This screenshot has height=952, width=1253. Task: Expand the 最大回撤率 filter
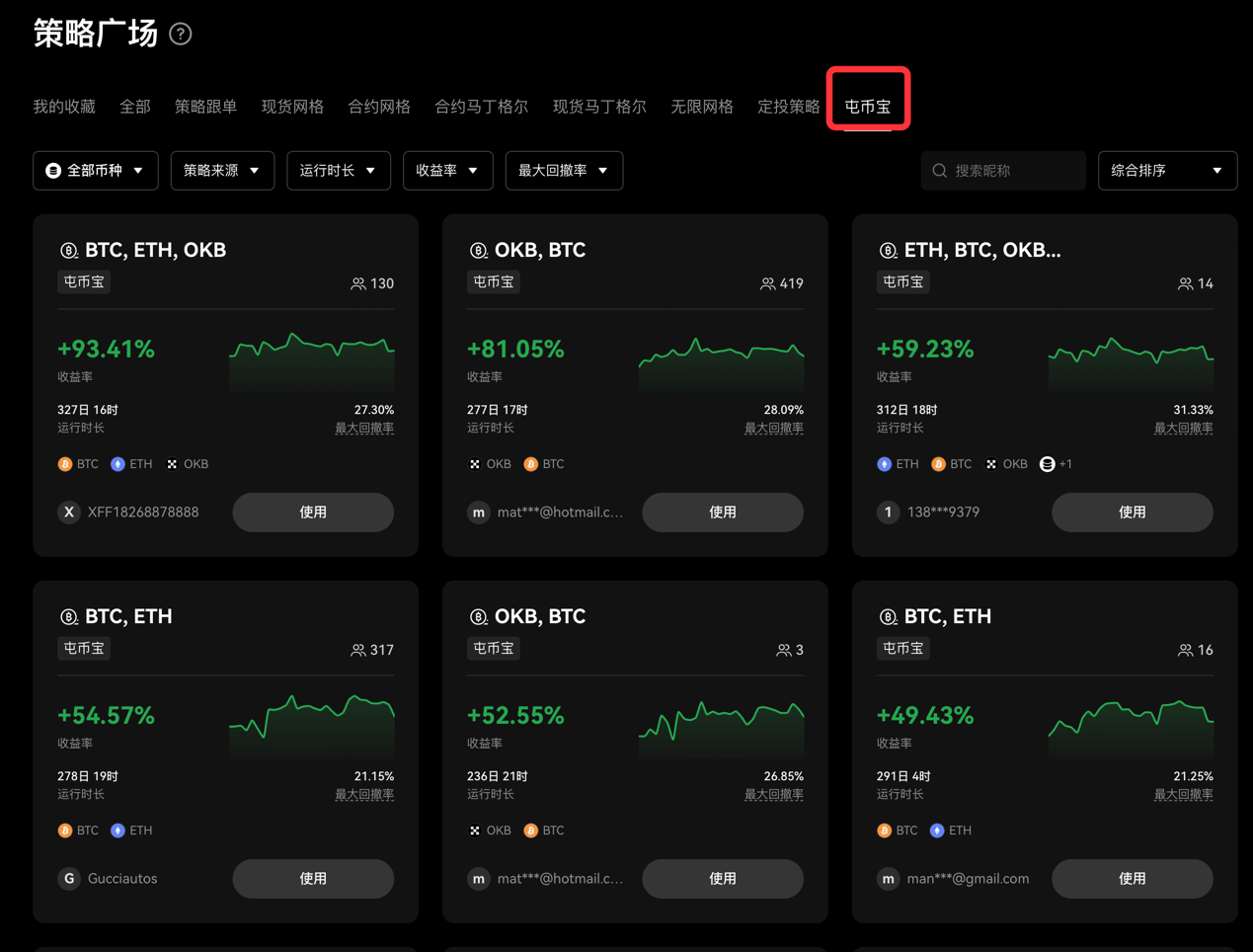click(564, 171)
